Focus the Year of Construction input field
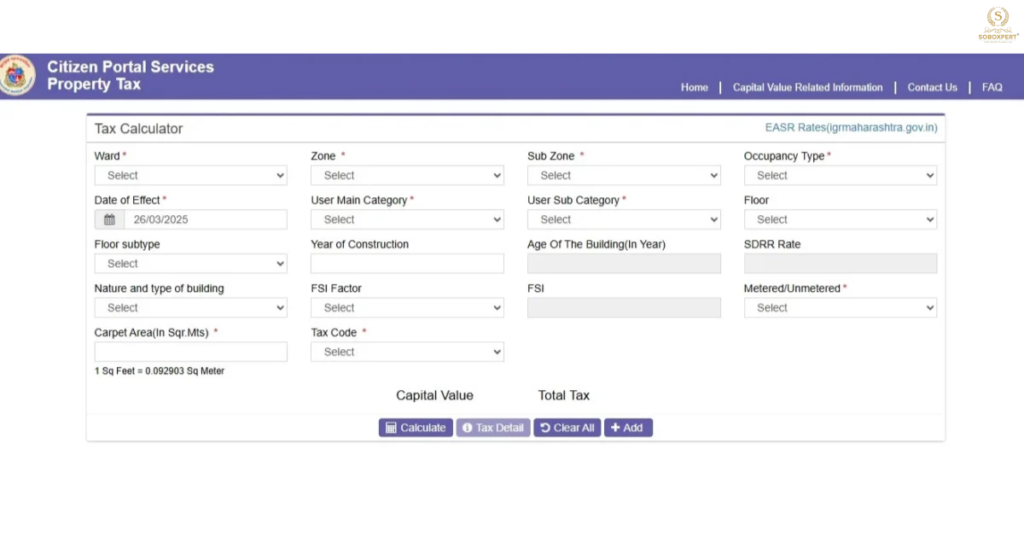This screenshot has width=1024, height=536. [x=408, y=263]
